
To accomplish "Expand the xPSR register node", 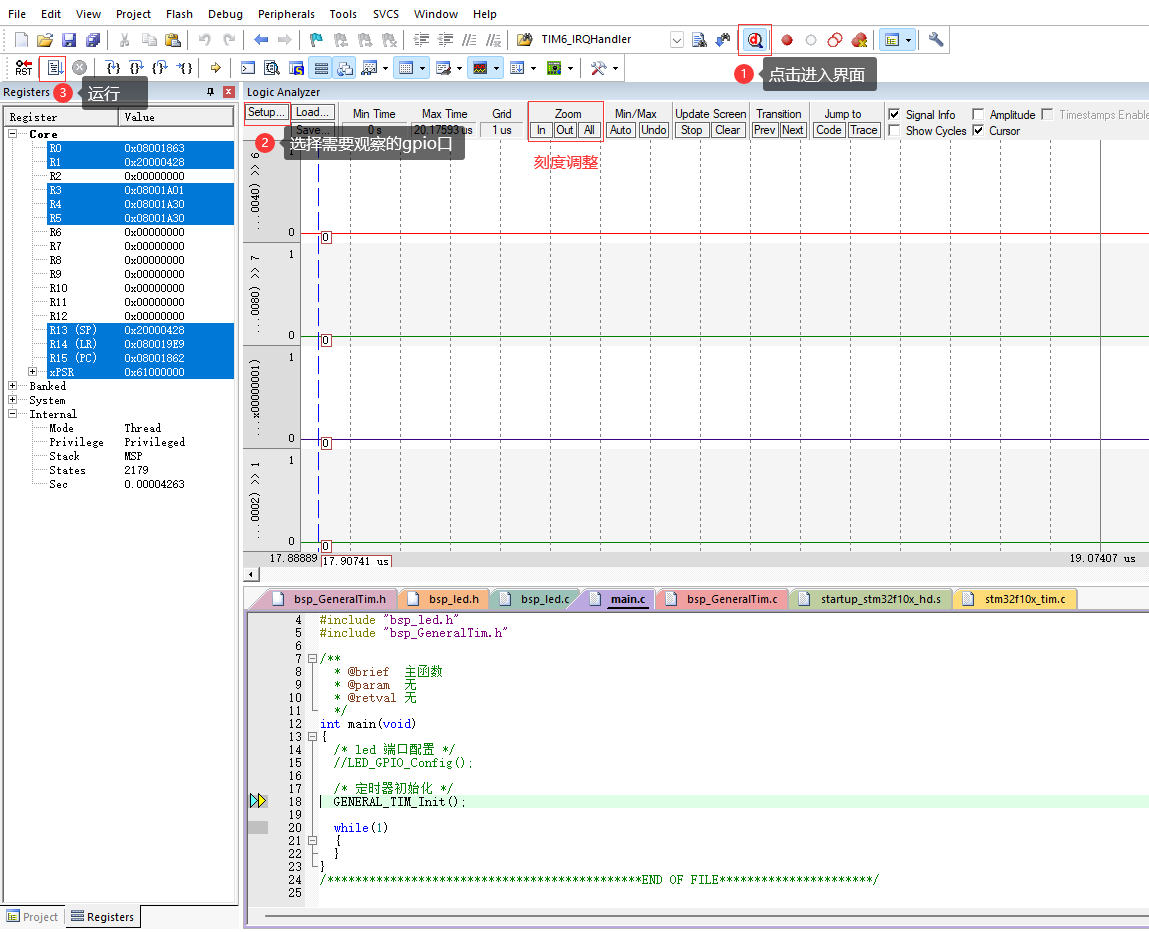I will tap(32, 371).
